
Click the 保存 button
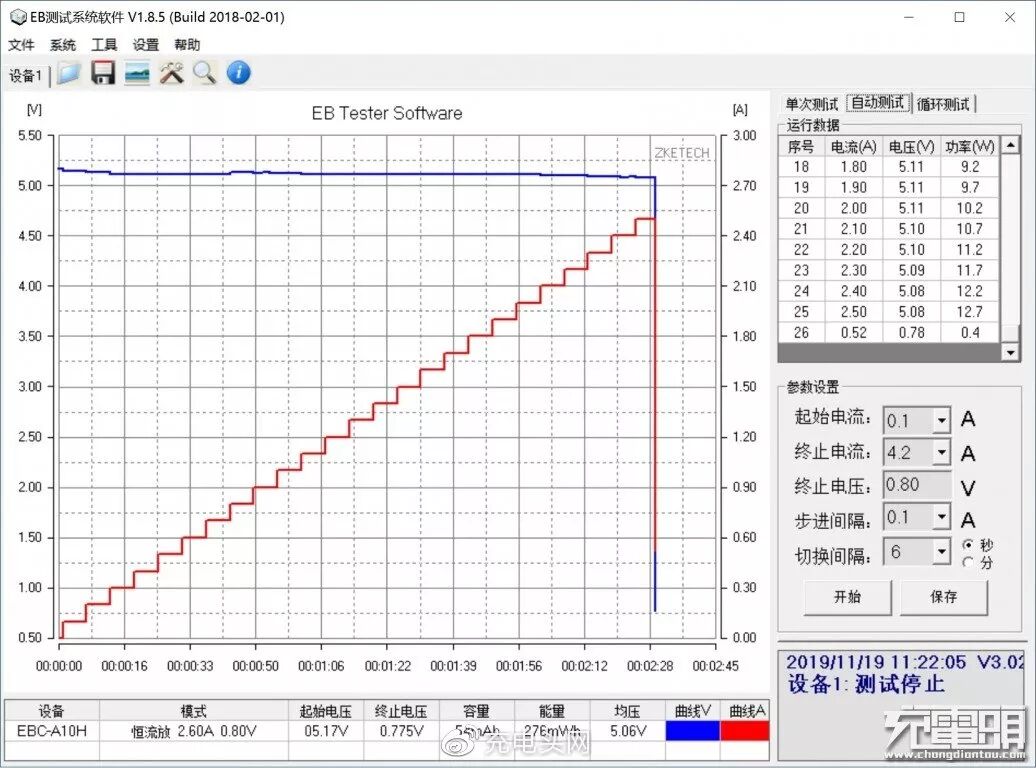click(944, 597)
